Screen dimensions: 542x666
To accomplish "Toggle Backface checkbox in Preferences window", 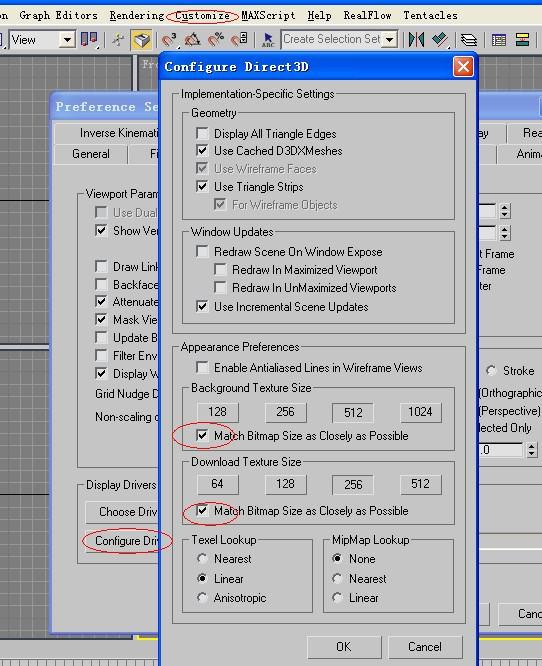I will click(101, 284).
